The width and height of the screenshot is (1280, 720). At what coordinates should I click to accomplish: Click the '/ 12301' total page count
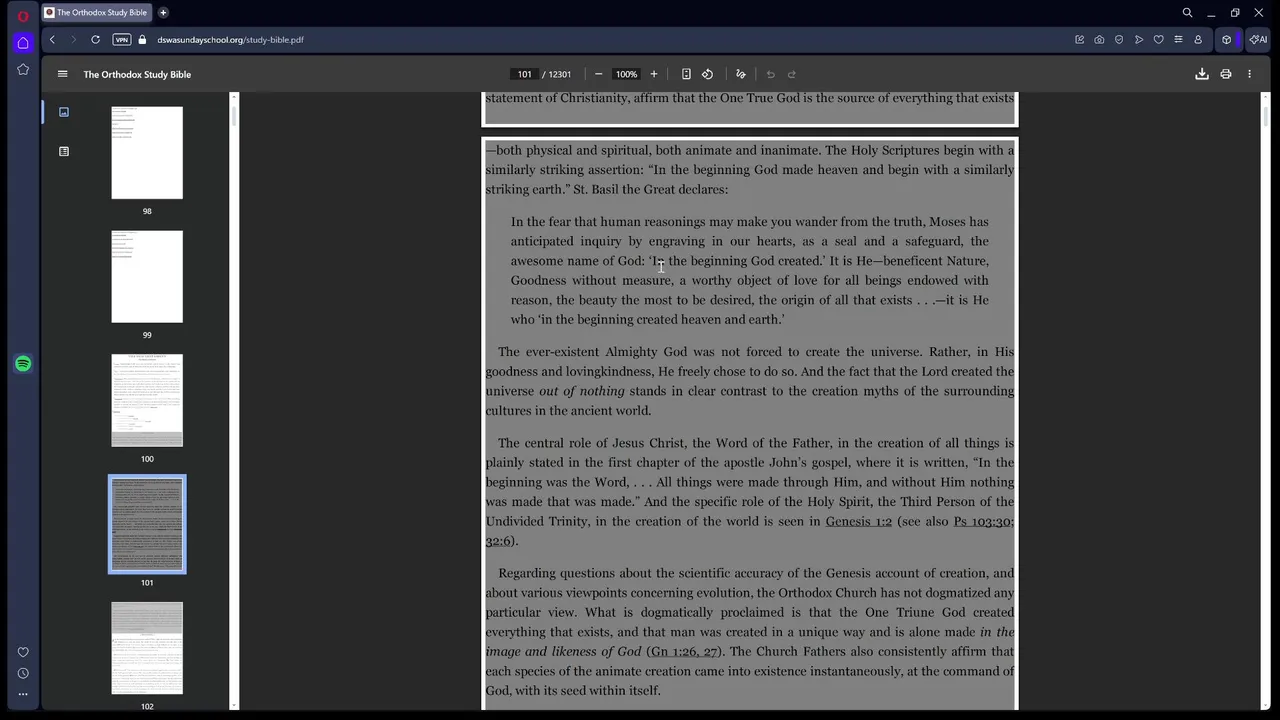557,74
